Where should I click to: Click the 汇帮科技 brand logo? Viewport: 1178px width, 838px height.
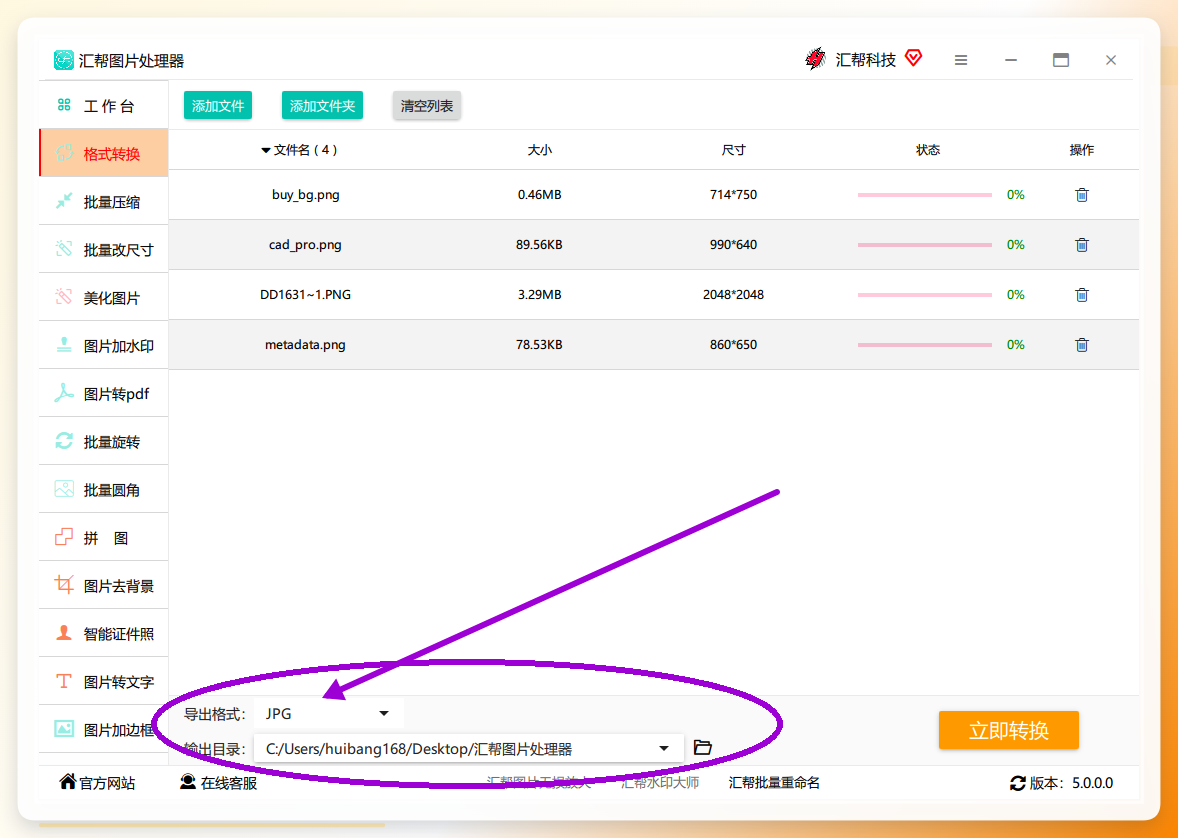pos(815,59)
